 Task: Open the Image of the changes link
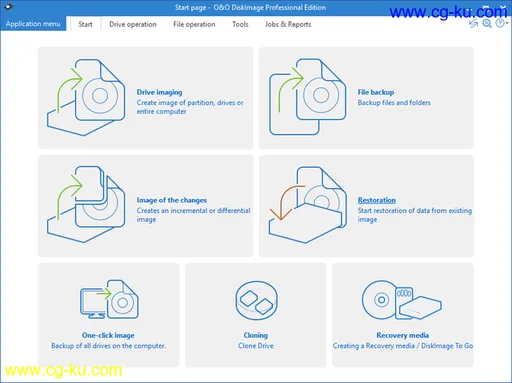(x=172, y=200)
